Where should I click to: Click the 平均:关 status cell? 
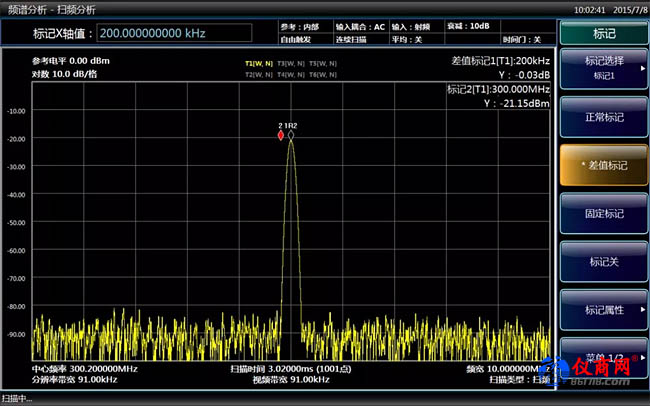tap(407, 39)
